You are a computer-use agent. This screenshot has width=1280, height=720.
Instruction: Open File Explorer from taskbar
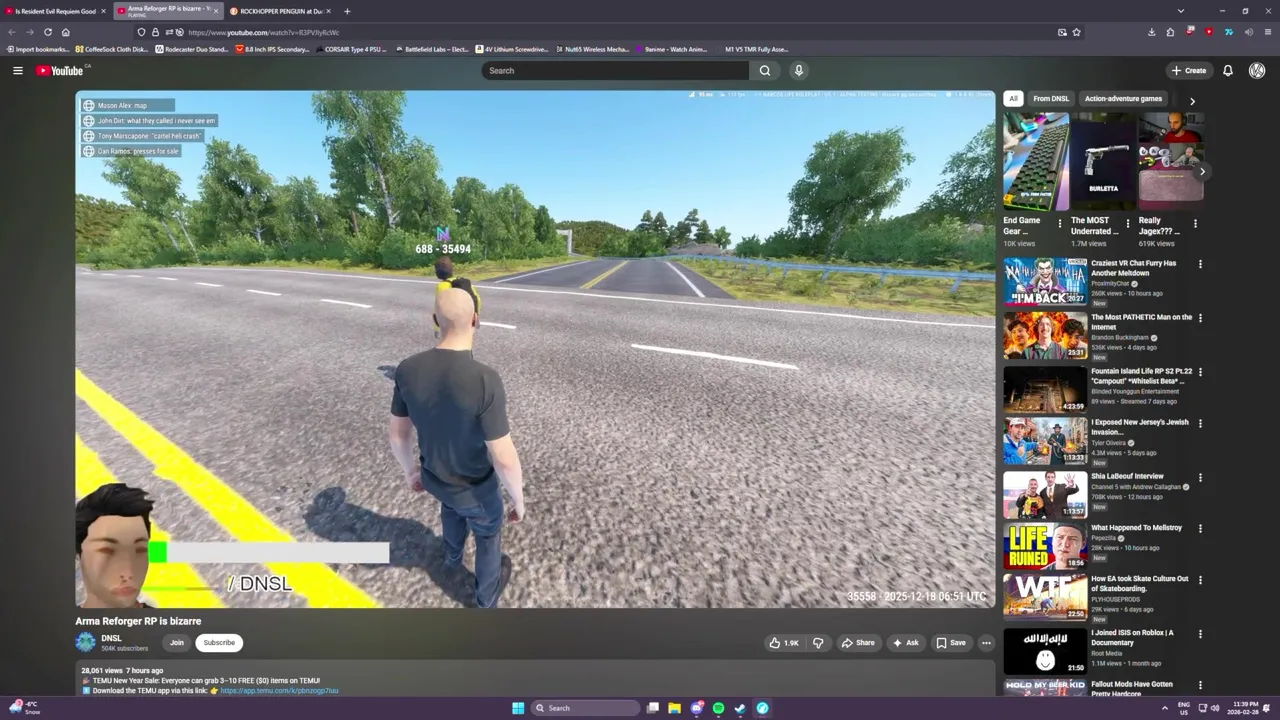pyautogui.click(x=675, y=708)
